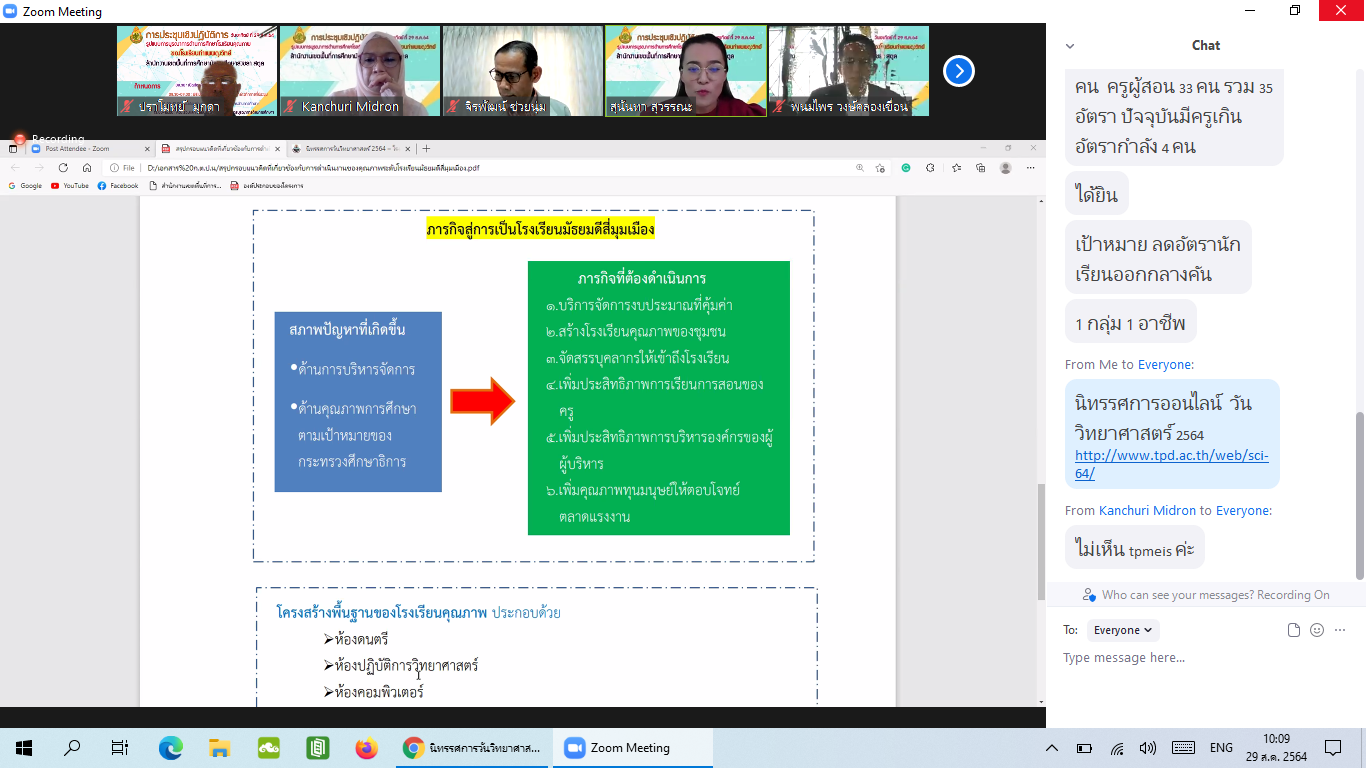
Task: Open File Explorer from taskbar
Action: pyautogui.click(x=220, y=748)
